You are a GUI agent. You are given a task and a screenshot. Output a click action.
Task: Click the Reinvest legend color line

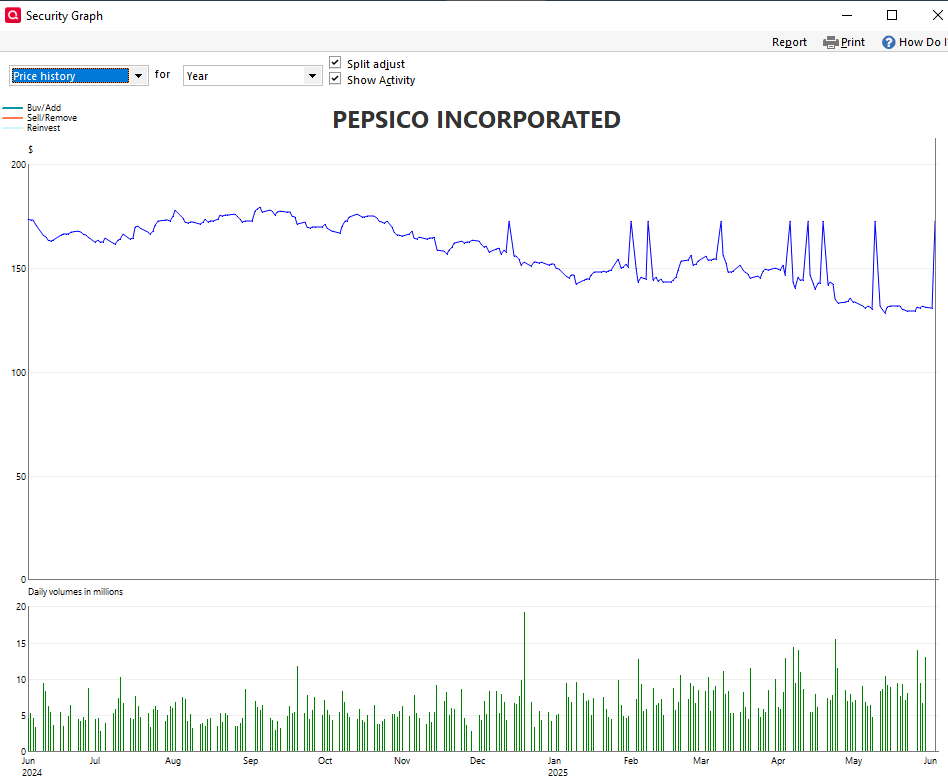coord(13,128)
